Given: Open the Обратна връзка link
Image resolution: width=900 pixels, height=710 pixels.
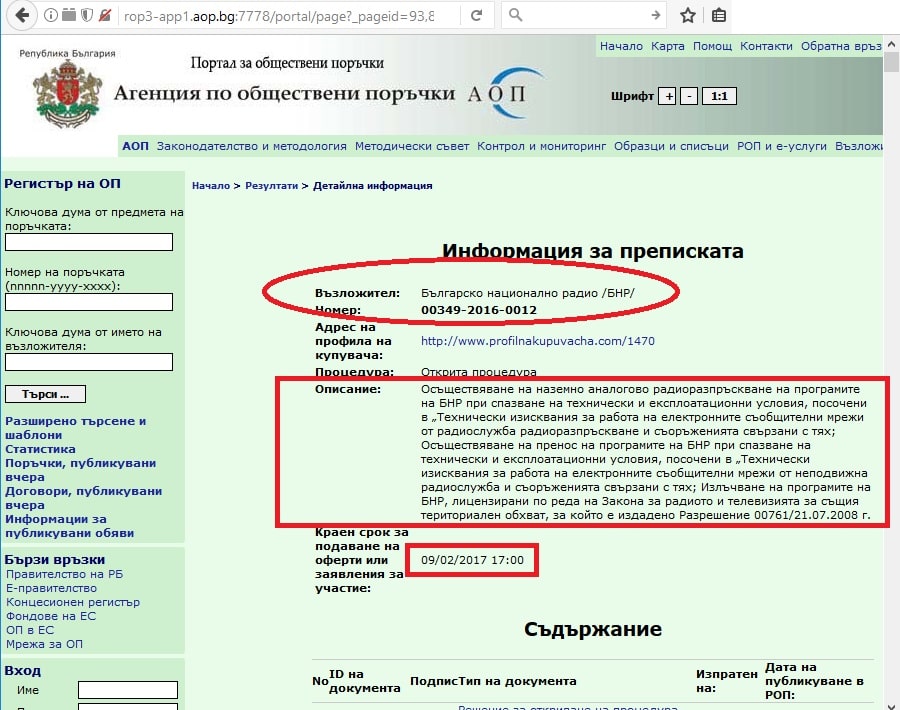Looking at the screenshot, I should tap(841, 46).
